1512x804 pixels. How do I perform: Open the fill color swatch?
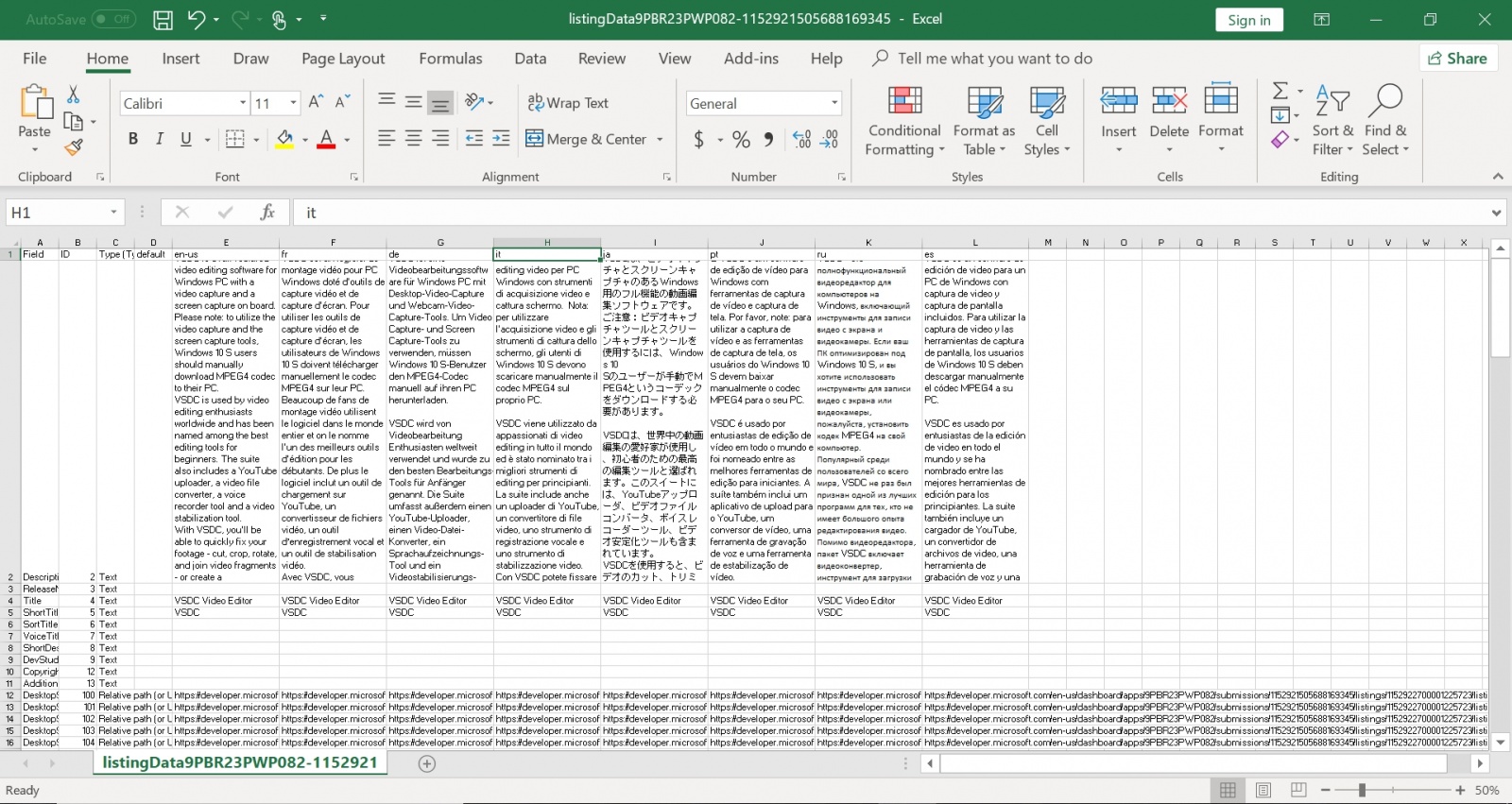284,139
